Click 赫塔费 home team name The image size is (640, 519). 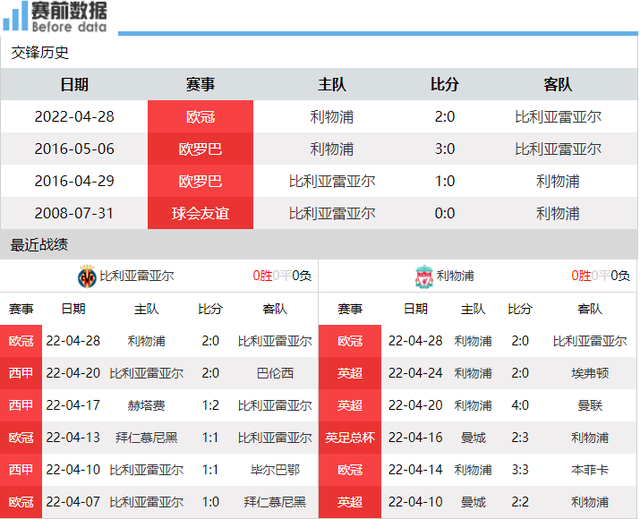pyautogui.click(x=146, y=406)
